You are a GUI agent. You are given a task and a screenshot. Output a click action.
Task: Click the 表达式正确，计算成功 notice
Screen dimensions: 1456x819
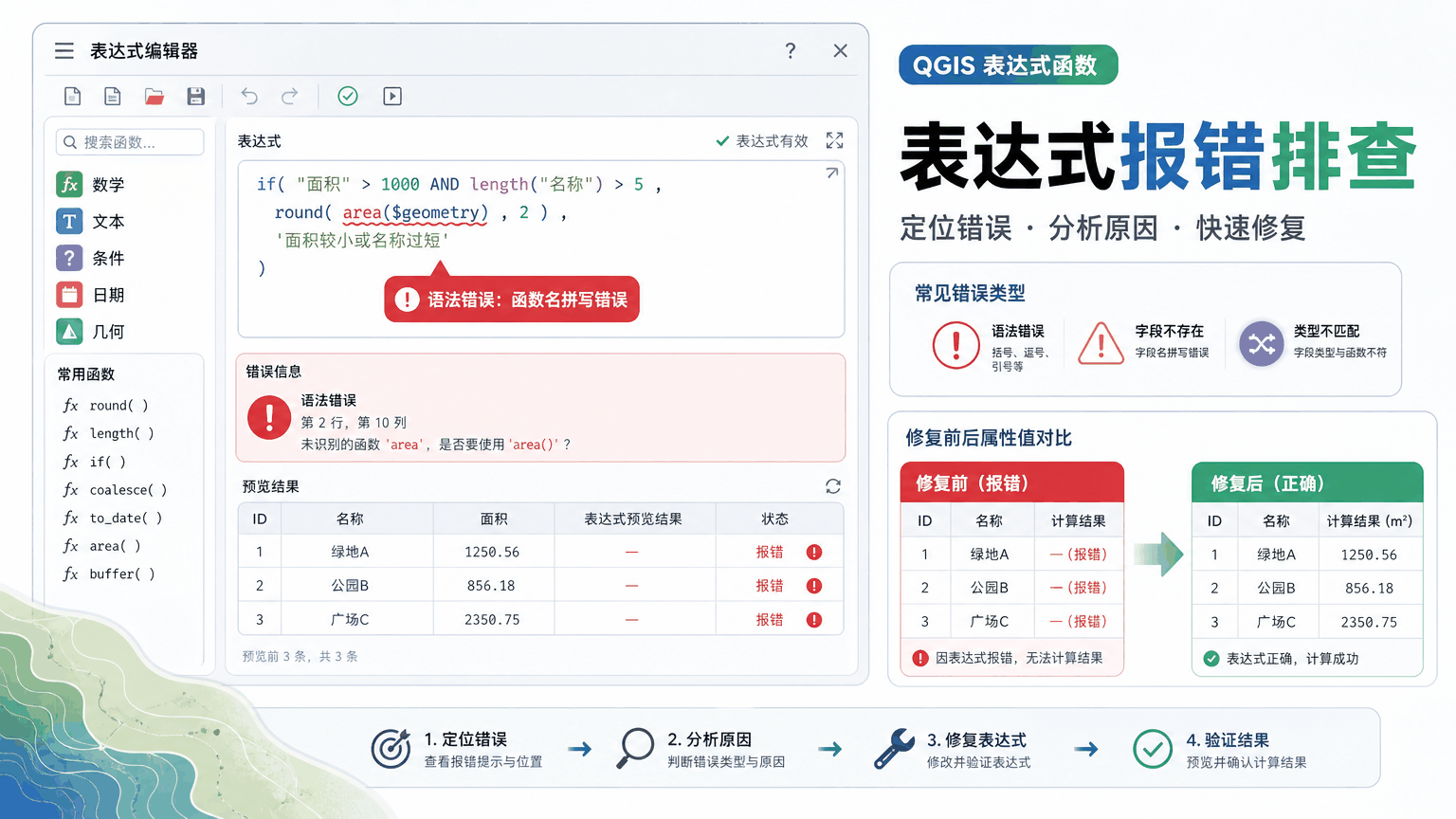[1282, 659]
